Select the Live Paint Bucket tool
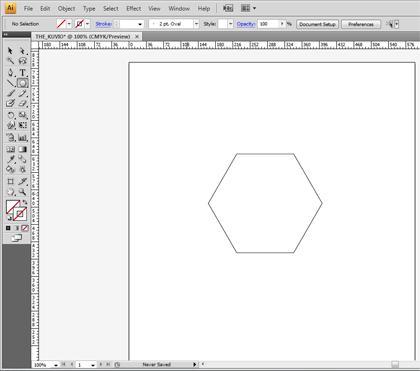420x371 pixels. pos(10,169)
